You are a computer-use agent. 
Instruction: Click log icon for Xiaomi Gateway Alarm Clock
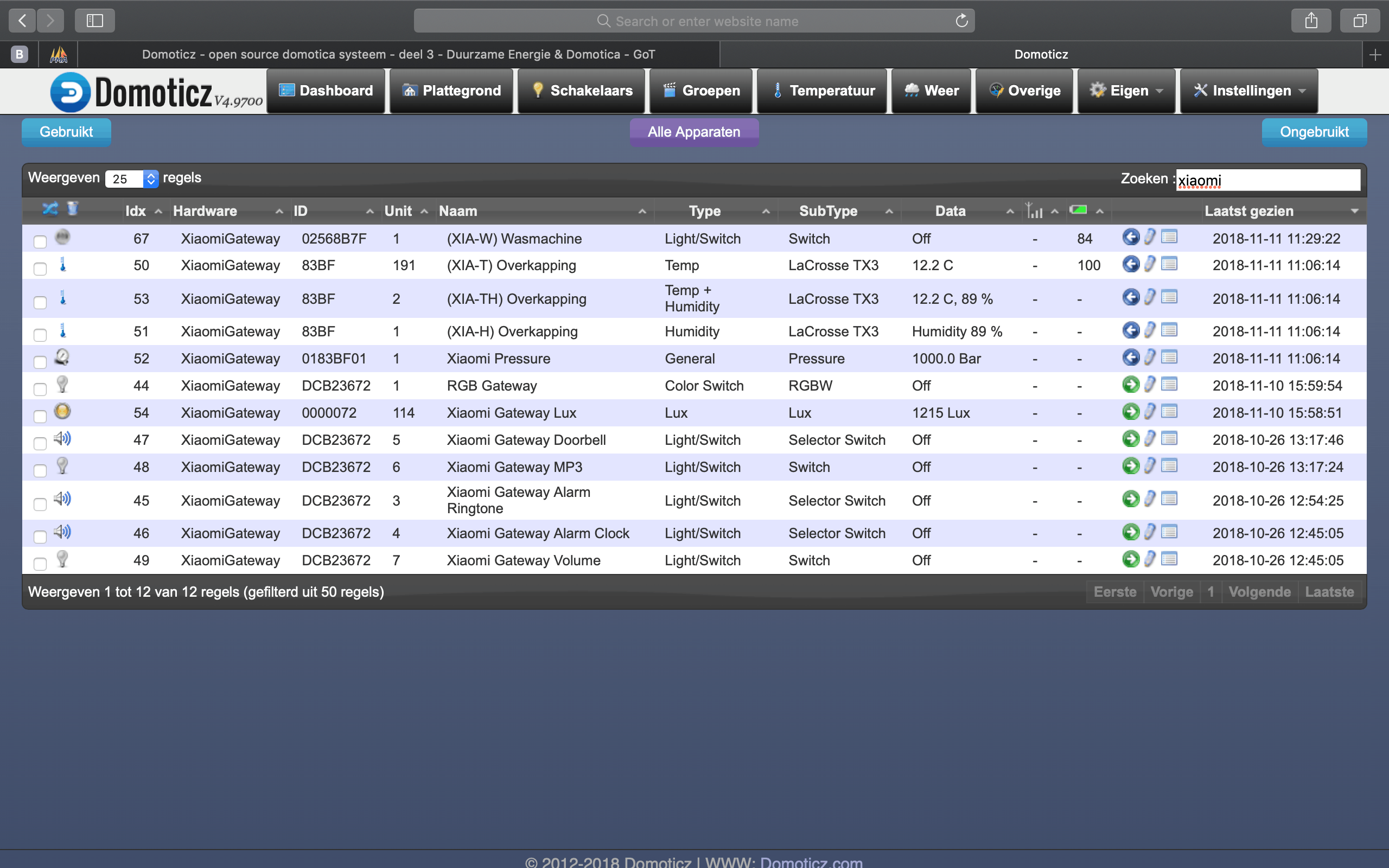pyautogui.click(x=1169, y=532)
